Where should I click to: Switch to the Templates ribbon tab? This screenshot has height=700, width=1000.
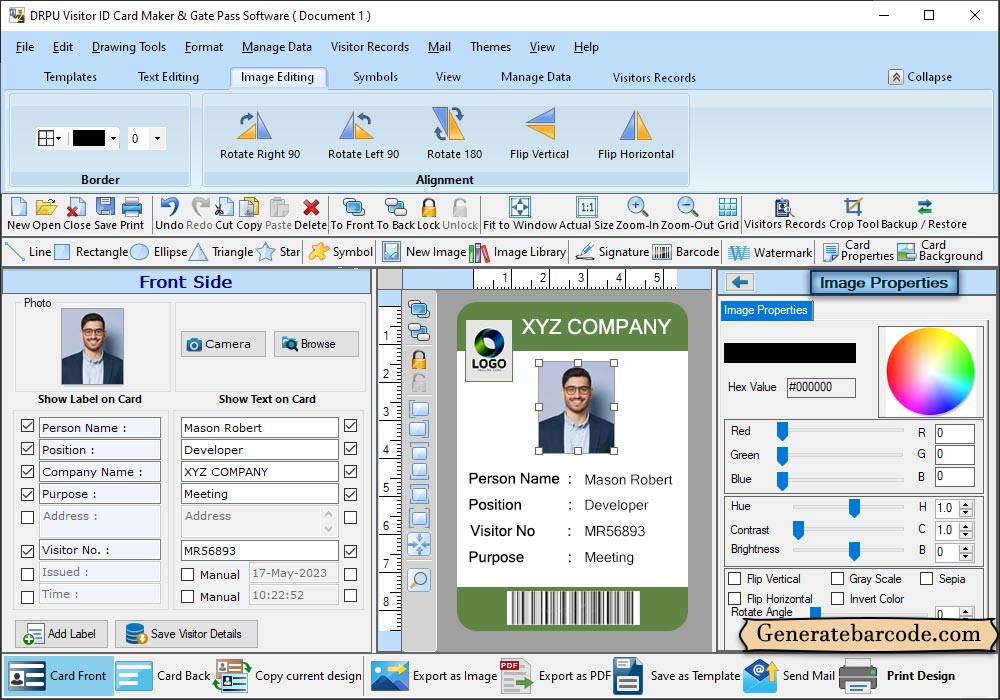[x=70, y=77]
